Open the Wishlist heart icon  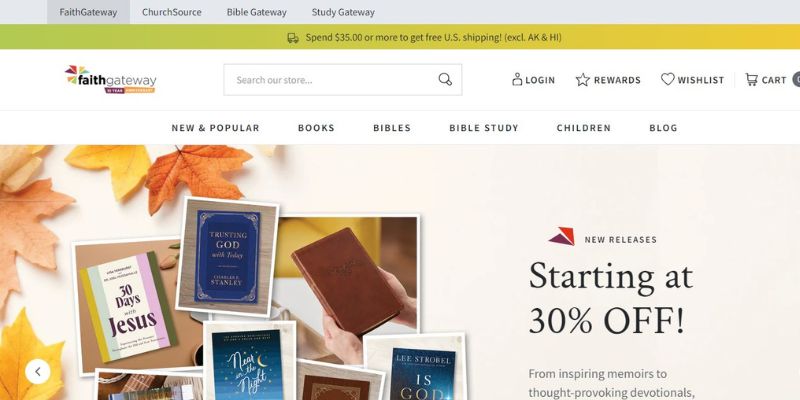(x=667, y=79)
